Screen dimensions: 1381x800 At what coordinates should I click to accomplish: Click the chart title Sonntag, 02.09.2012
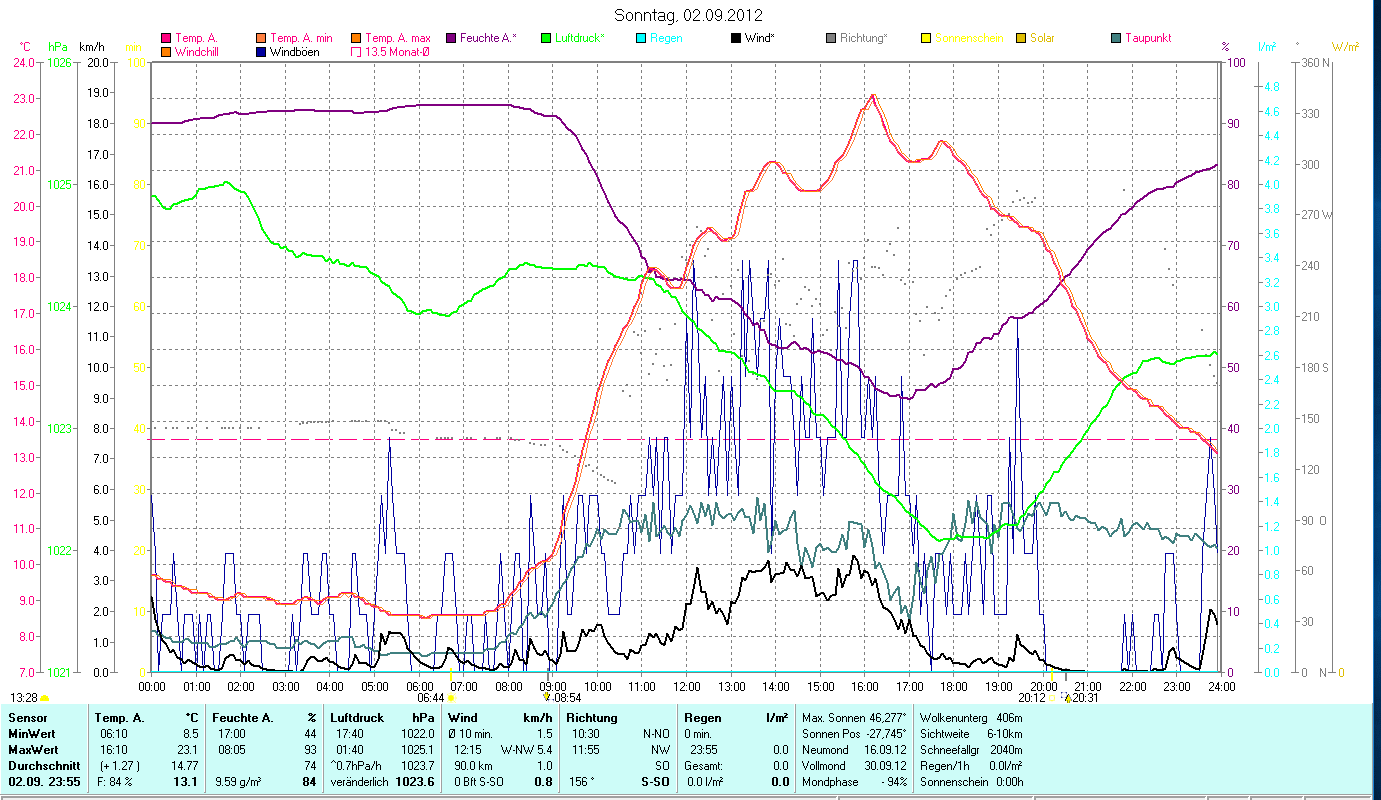point(689,15)
